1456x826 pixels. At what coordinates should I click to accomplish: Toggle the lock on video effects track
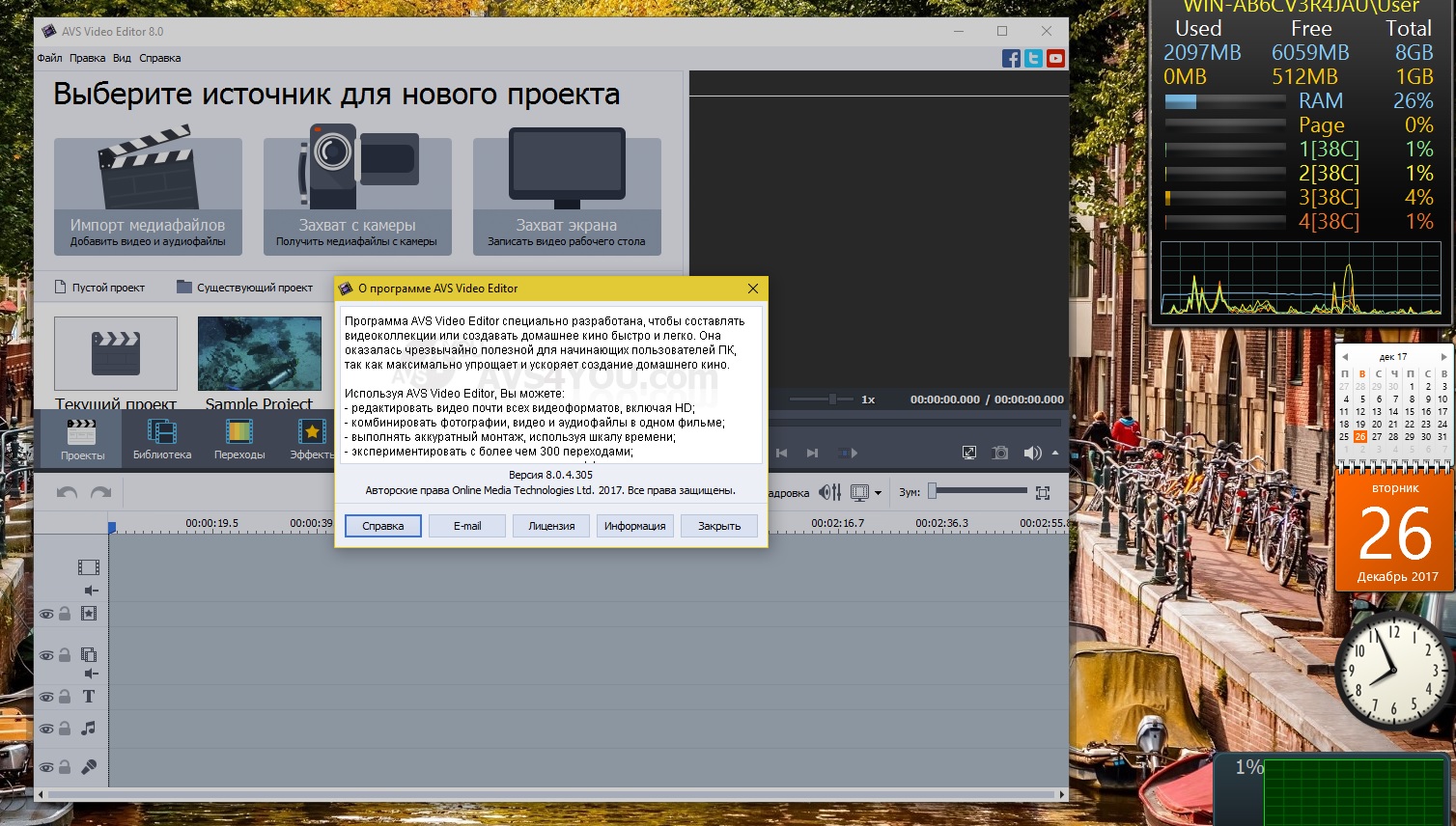tap(65, 613)
